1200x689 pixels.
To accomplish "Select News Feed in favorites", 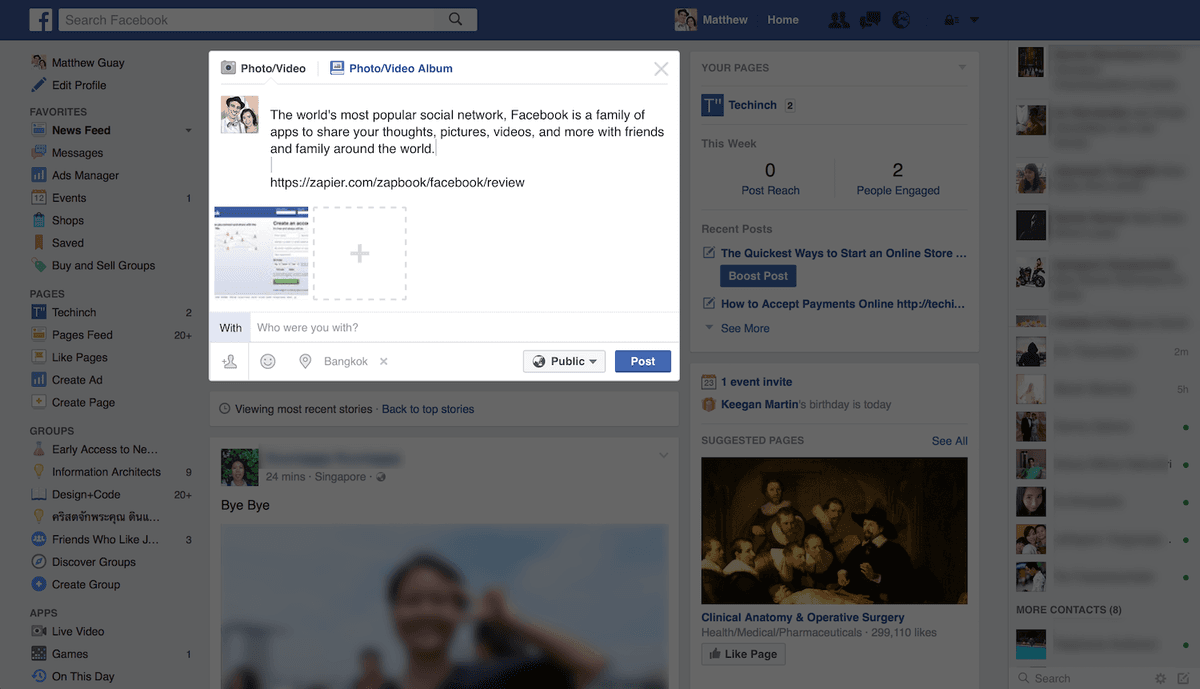I will pyautogui.click(x=81, y=130).
